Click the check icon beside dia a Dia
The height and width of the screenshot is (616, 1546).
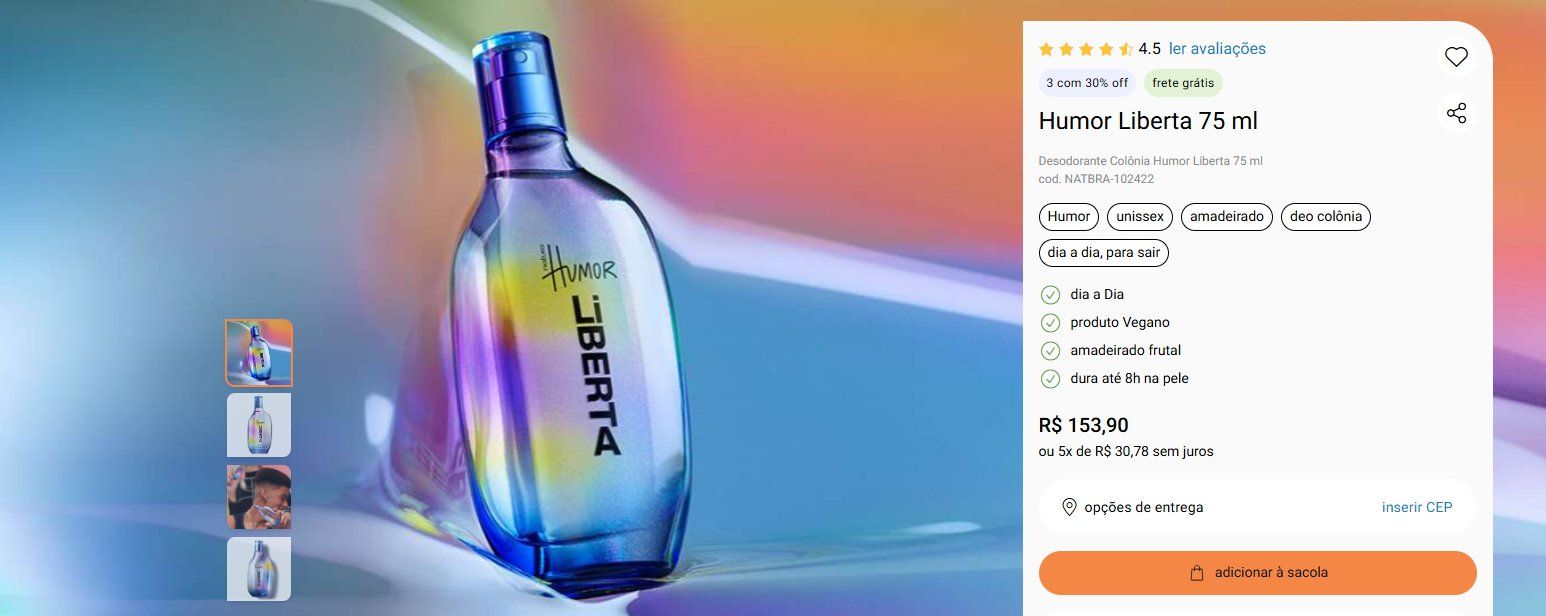point(1050,294)
